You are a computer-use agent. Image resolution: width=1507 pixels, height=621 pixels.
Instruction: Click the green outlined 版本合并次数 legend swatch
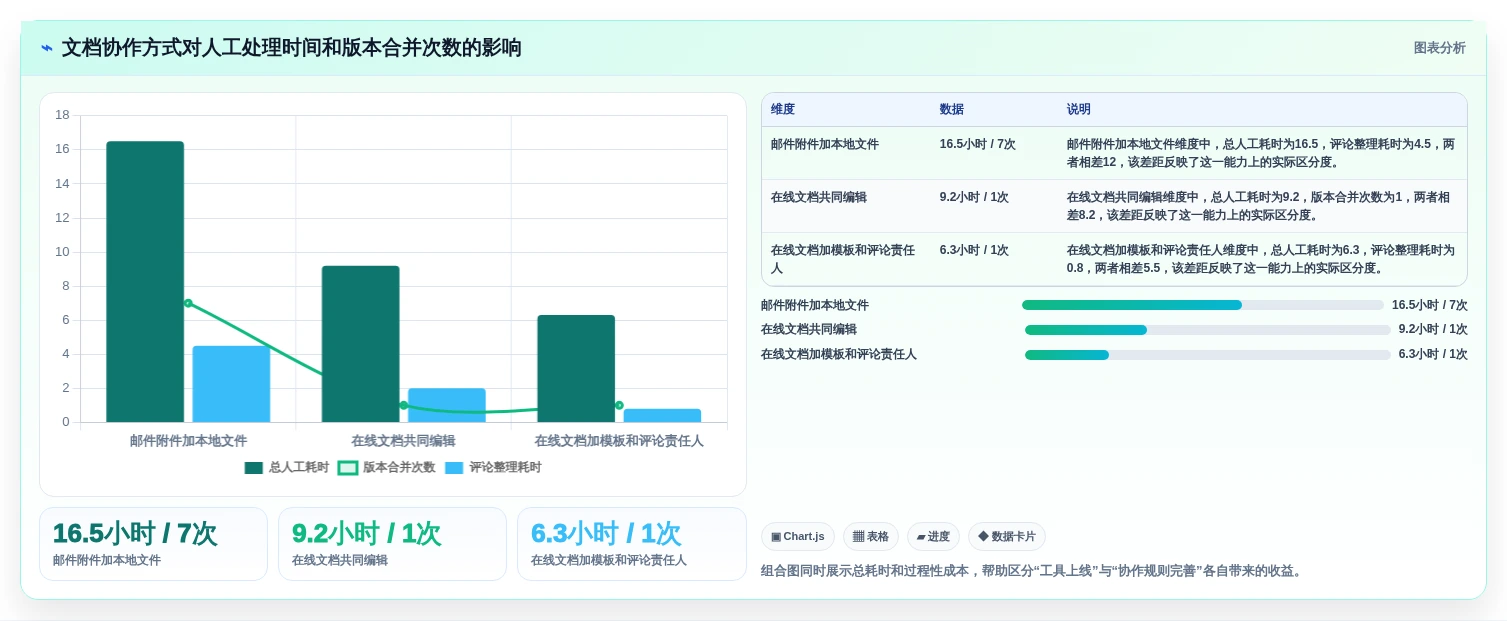(x=348, y=468)
